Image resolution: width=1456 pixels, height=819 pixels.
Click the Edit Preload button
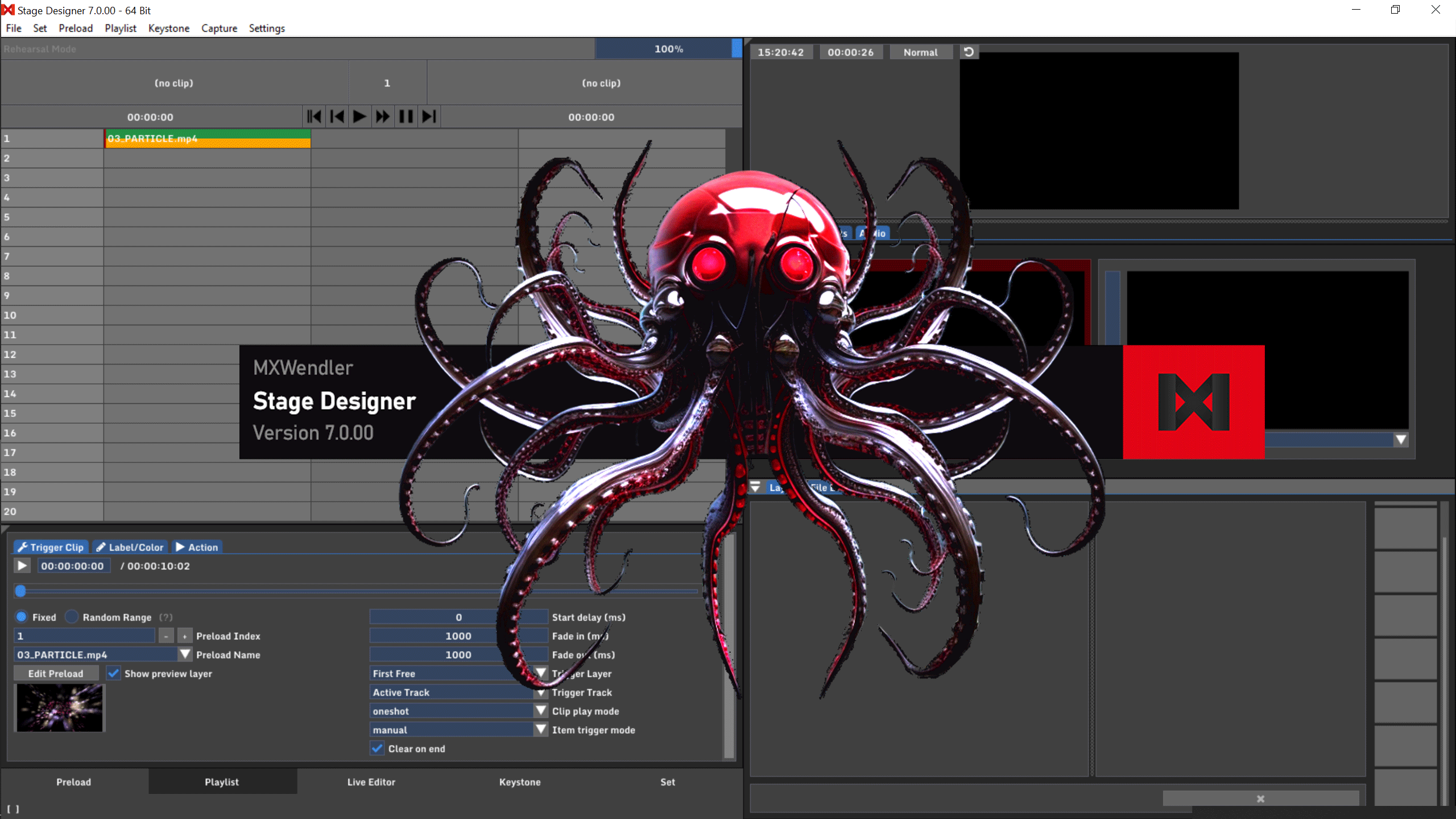(56, 673)
